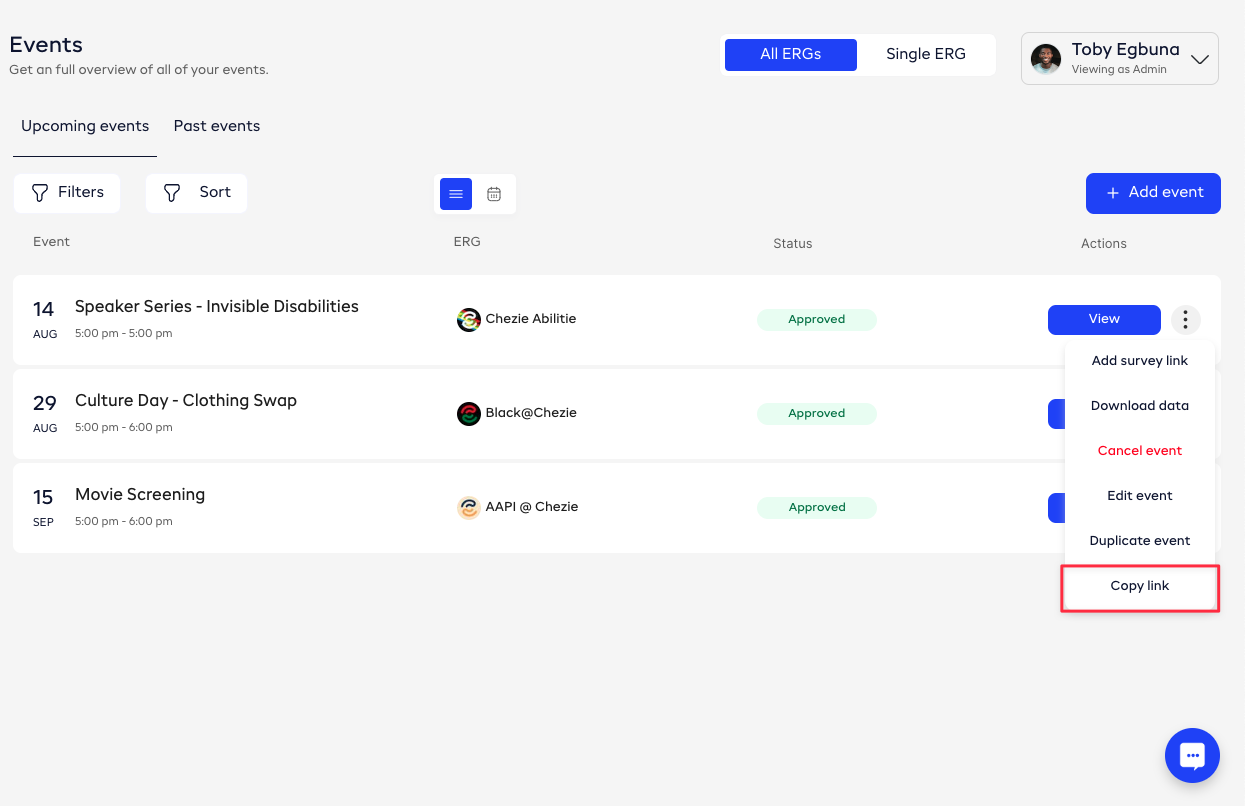Click Approved status of Movie Screening
1245x806 pixels.
tap(817, 508)
